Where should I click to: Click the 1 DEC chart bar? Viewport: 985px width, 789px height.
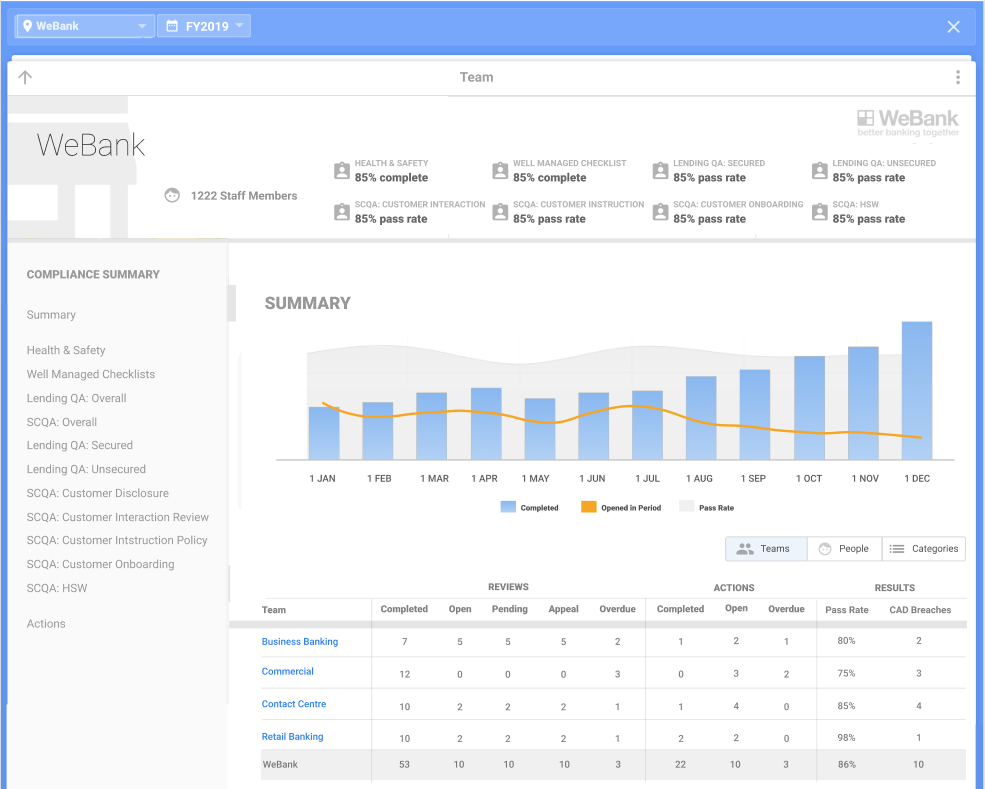pyautogui.click(x=917, y=391)
